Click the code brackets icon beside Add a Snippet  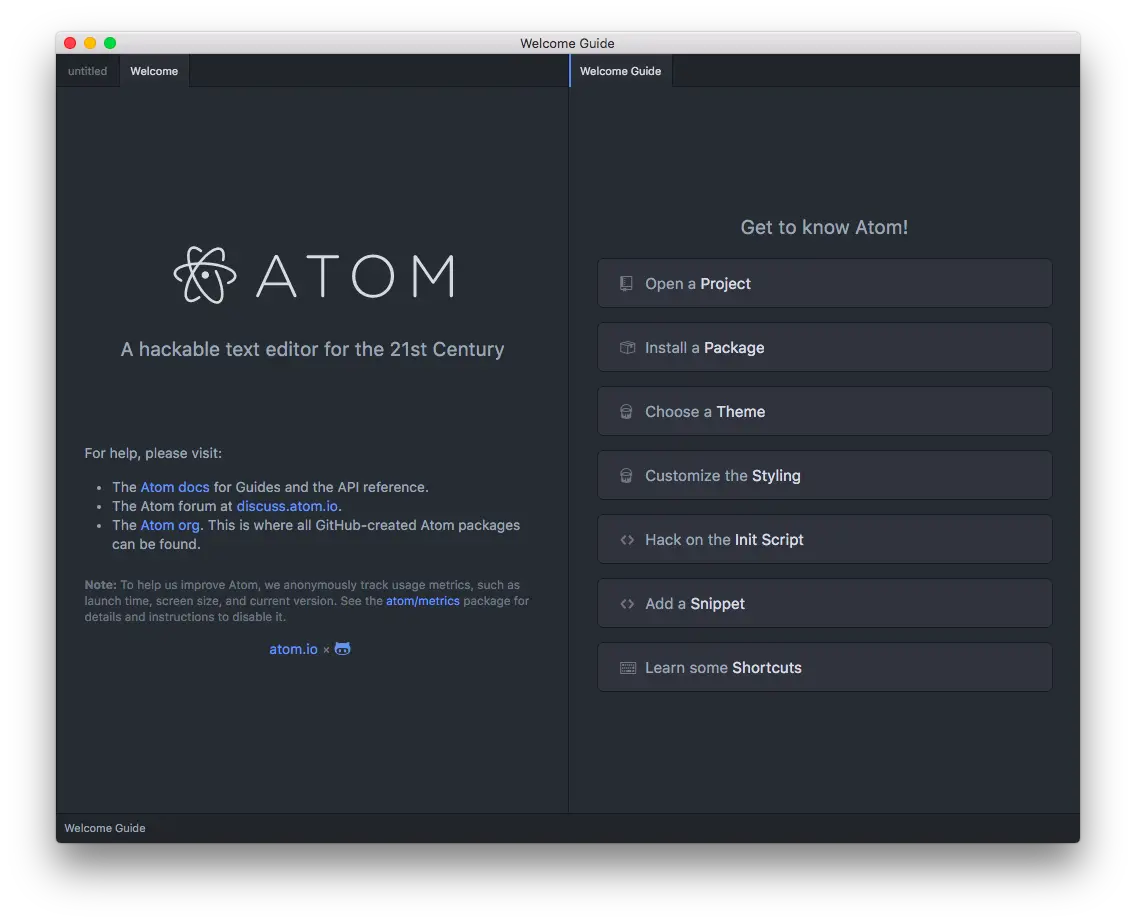(x=627, y=604)
